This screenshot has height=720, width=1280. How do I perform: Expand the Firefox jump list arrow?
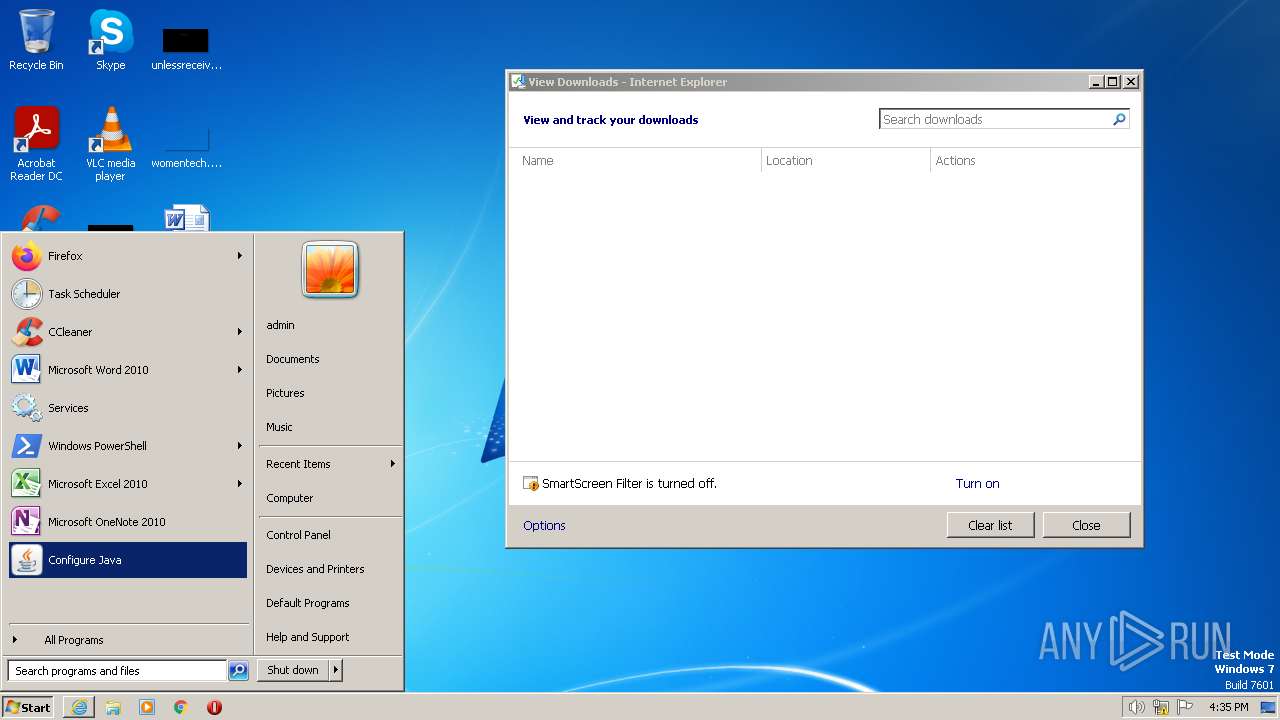coord(240,256)
